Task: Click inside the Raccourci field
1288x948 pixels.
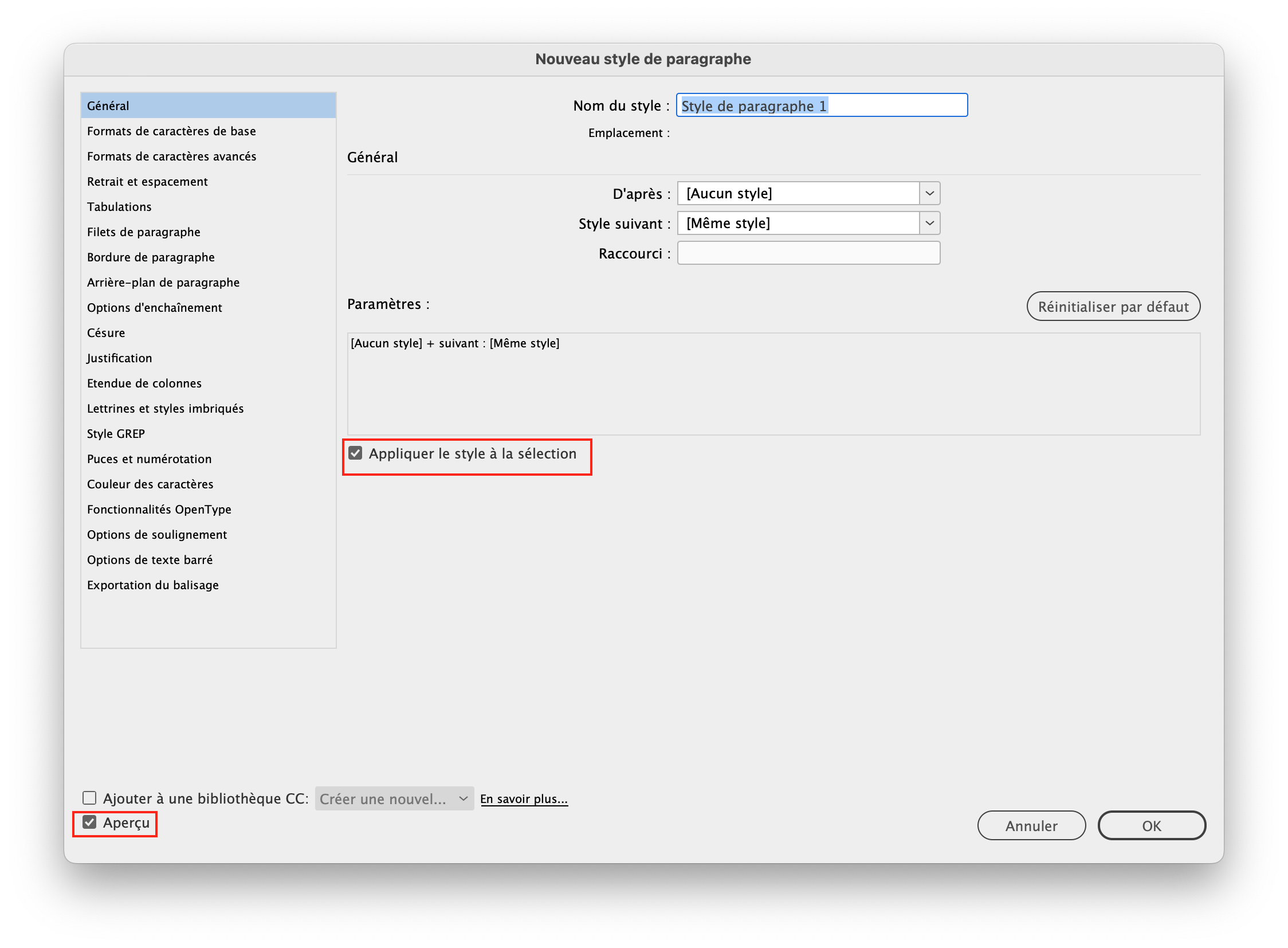Action: pos(808,253)
